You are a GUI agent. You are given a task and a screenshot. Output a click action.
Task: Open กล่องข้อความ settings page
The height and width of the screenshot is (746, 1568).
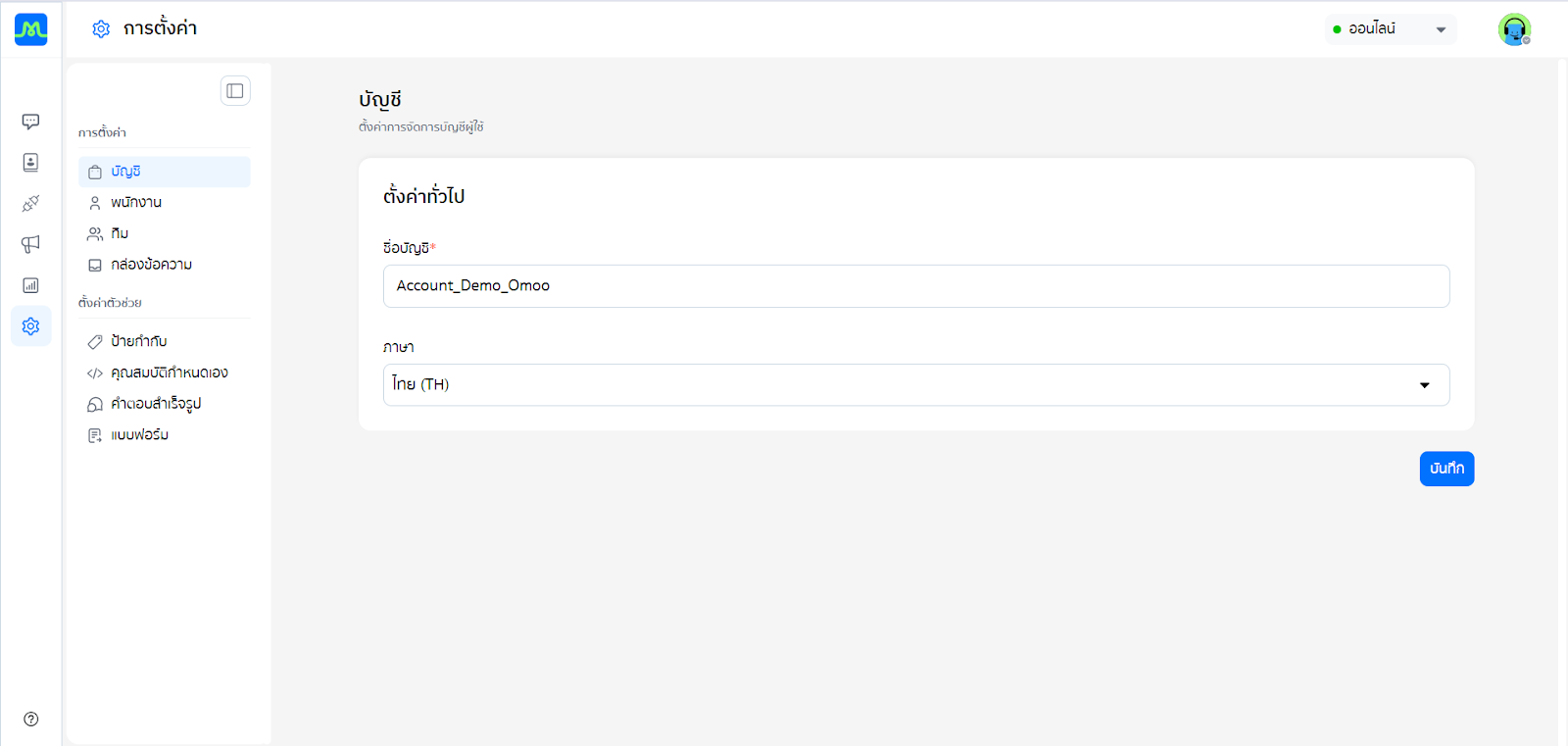coord(165,265)
